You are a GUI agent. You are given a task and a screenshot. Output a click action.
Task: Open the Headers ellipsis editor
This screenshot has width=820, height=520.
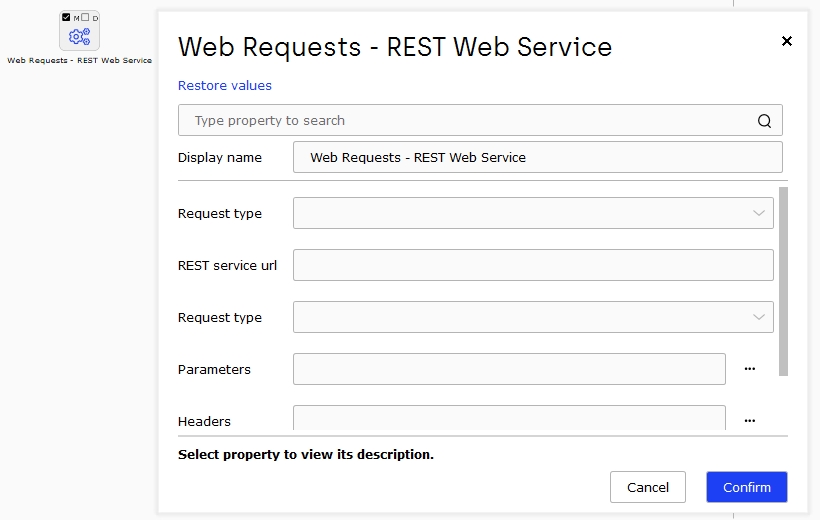pyautogui.click(x=749, y=421)
